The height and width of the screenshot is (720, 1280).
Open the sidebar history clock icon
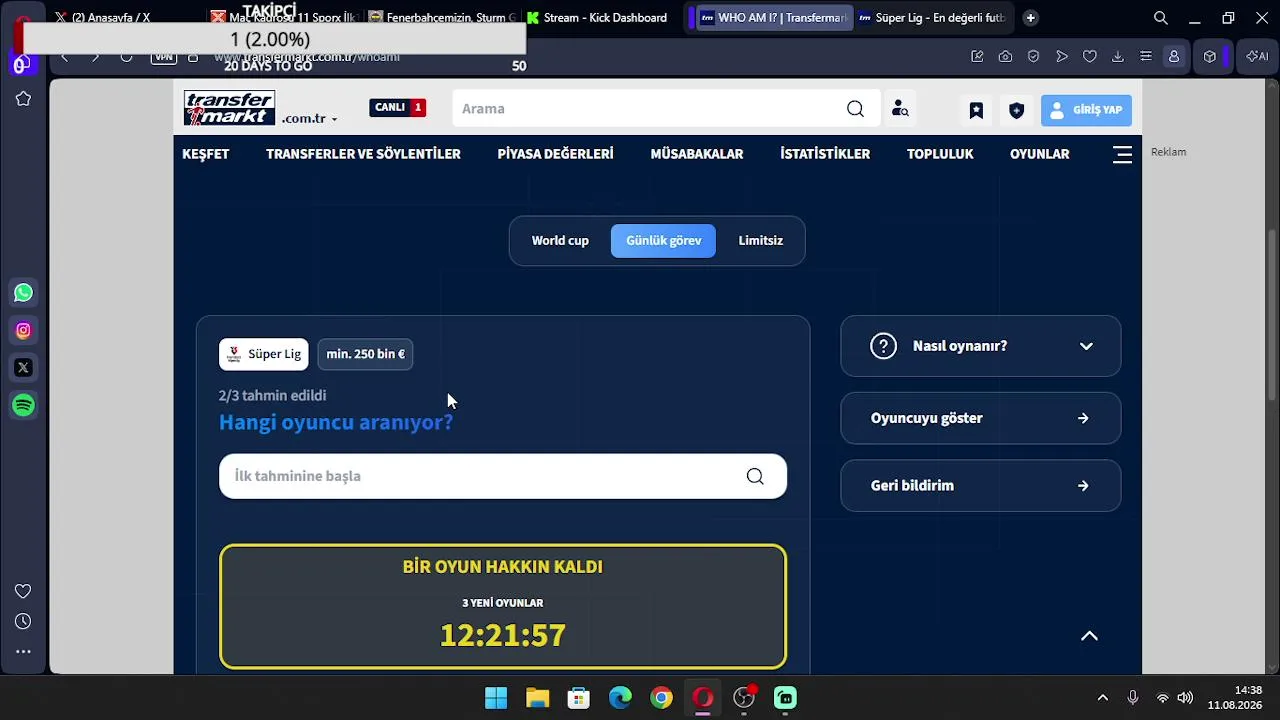(x=23, y=622)
